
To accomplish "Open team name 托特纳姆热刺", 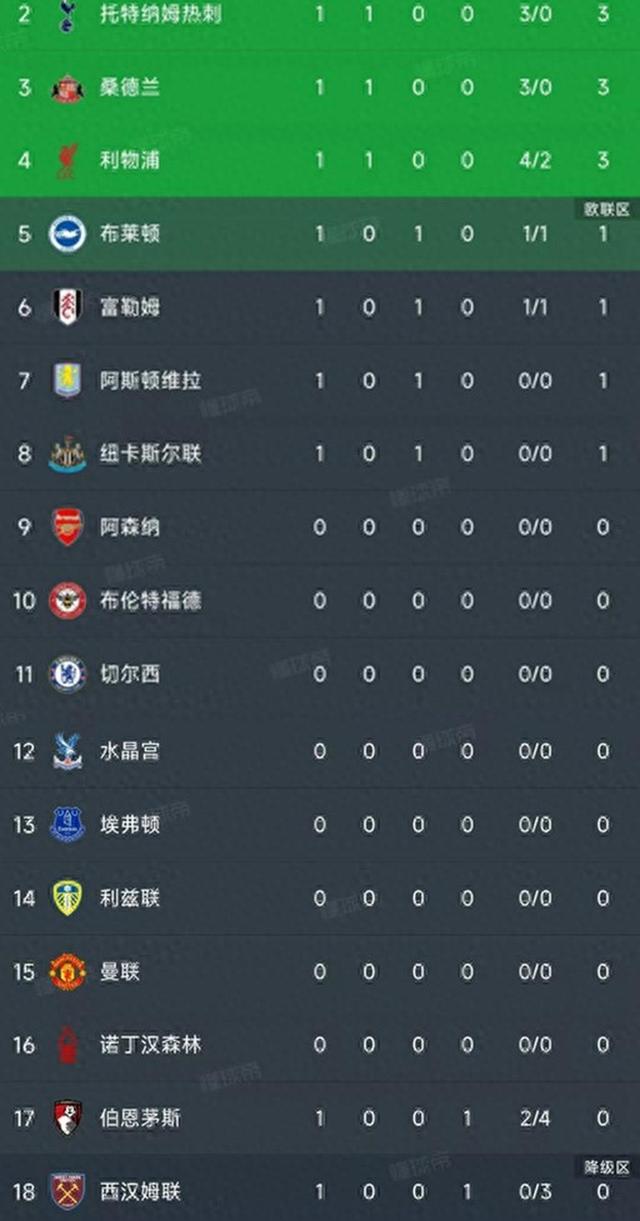I will (x=161, y=14).
